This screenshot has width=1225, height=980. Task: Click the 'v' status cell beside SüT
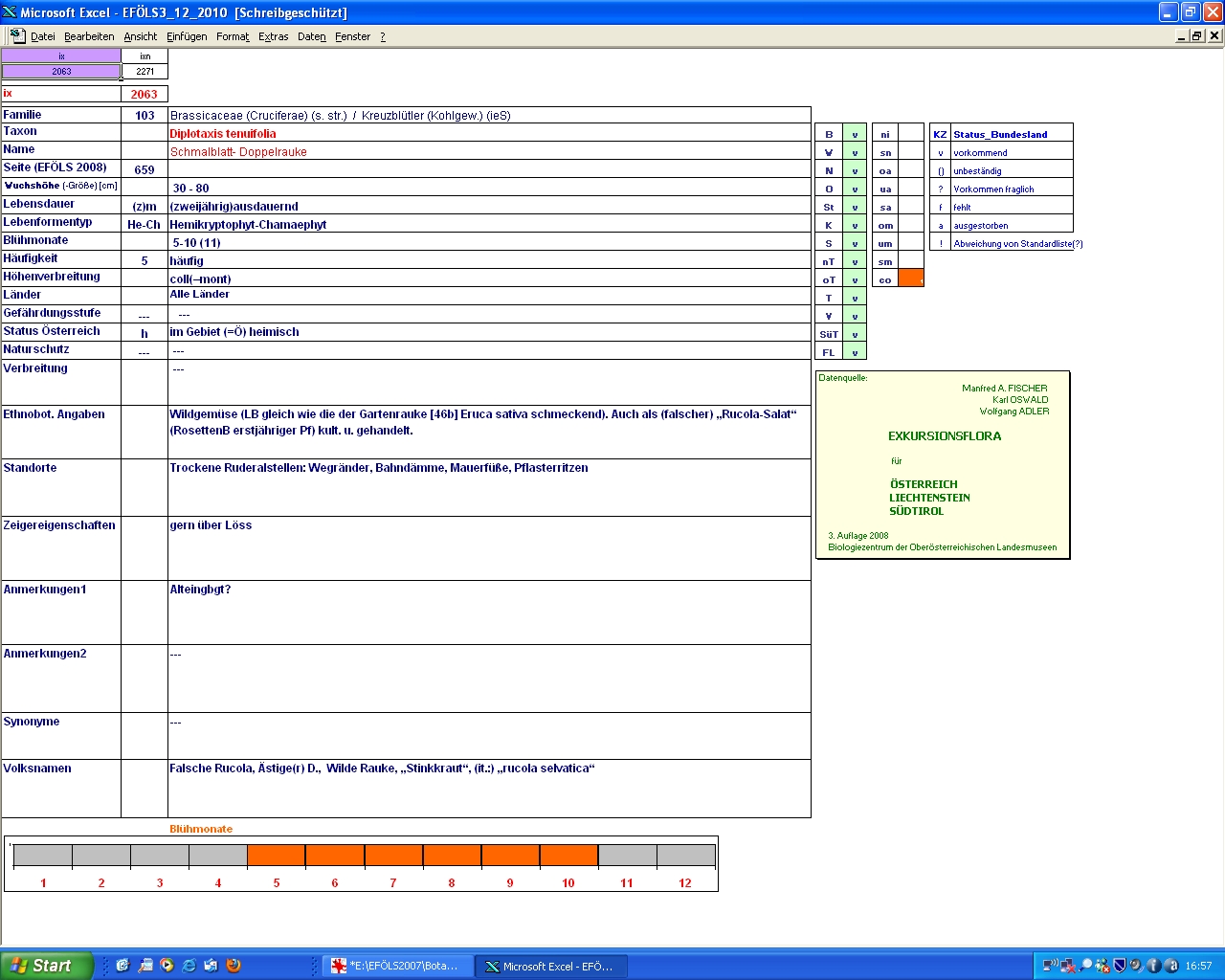click(x=855, y=334)
